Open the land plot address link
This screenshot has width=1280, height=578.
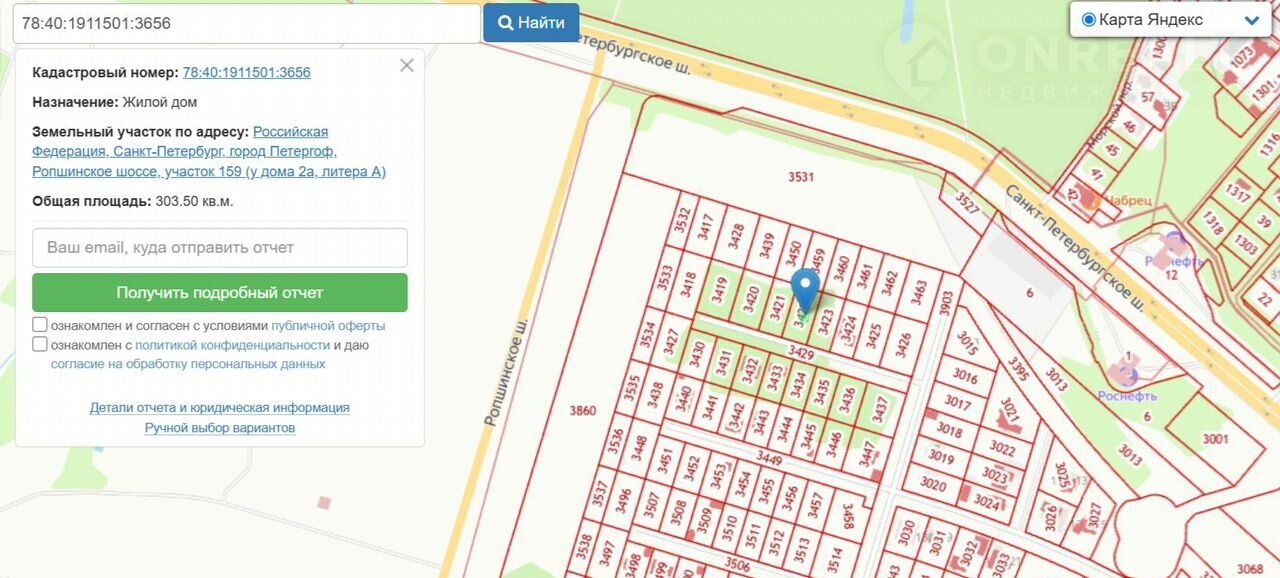pos(209,152)
